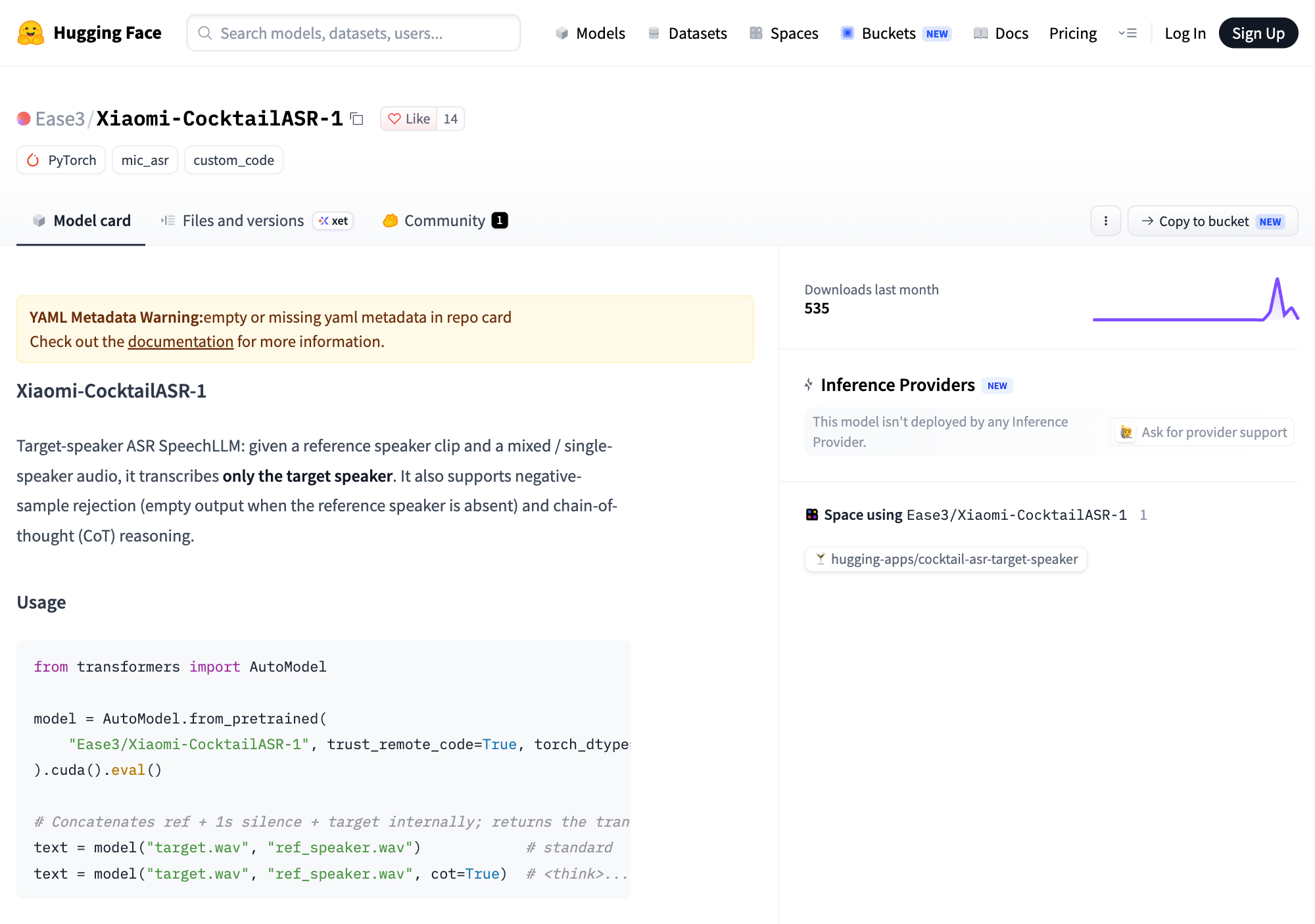Select the PyTorch tag
This screenshot has width=1315, height=924.
[x=61, y=160]
